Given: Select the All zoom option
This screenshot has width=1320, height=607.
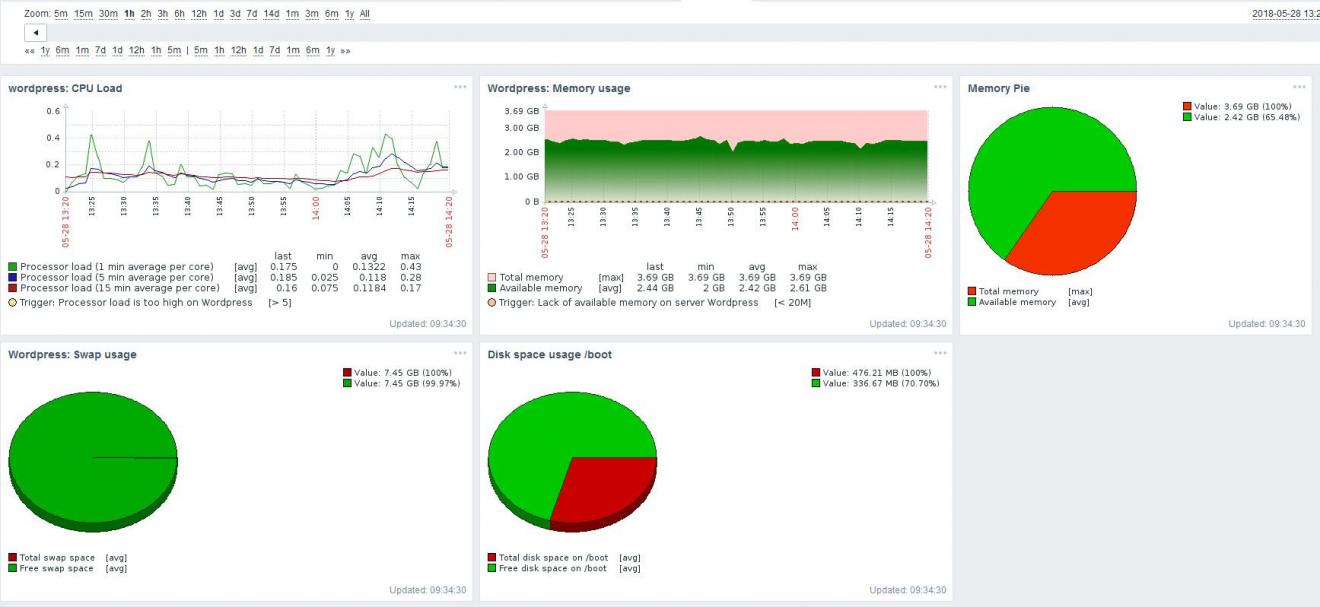Looking at the screenshot, I should (364, 13).
